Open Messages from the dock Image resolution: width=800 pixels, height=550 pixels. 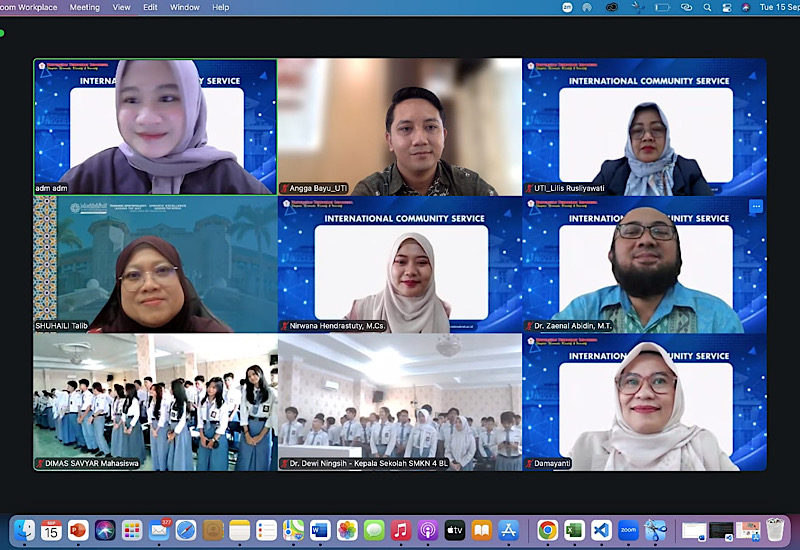tap(374, 531)
